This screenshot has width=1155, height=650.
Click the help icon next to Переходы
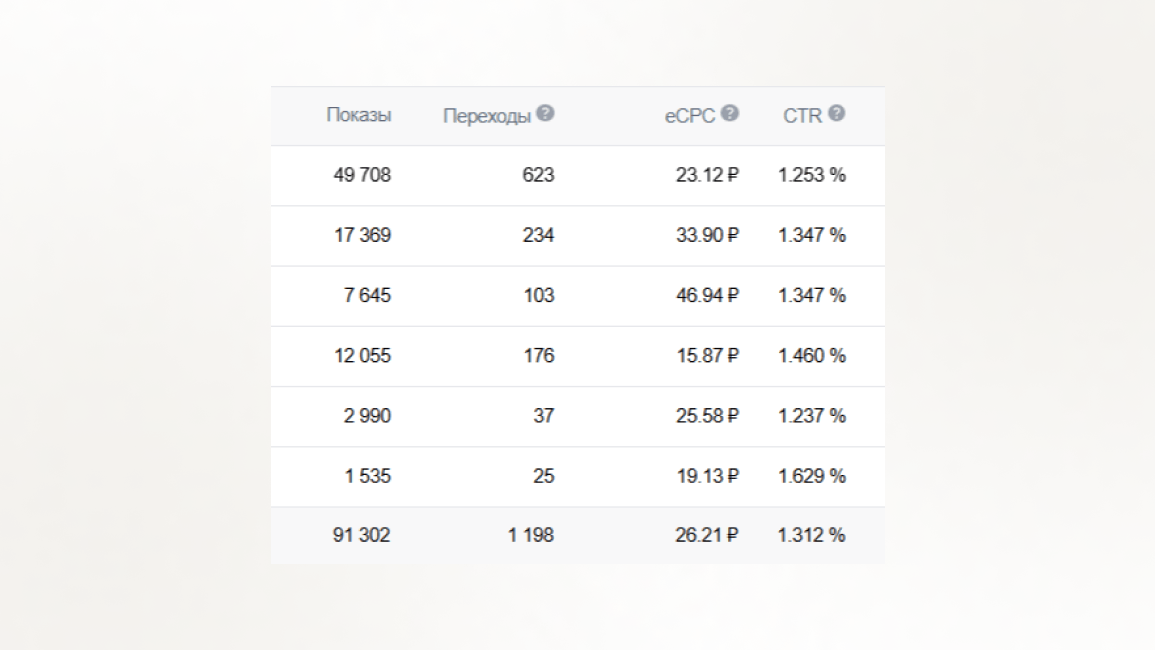pos(545,114)
